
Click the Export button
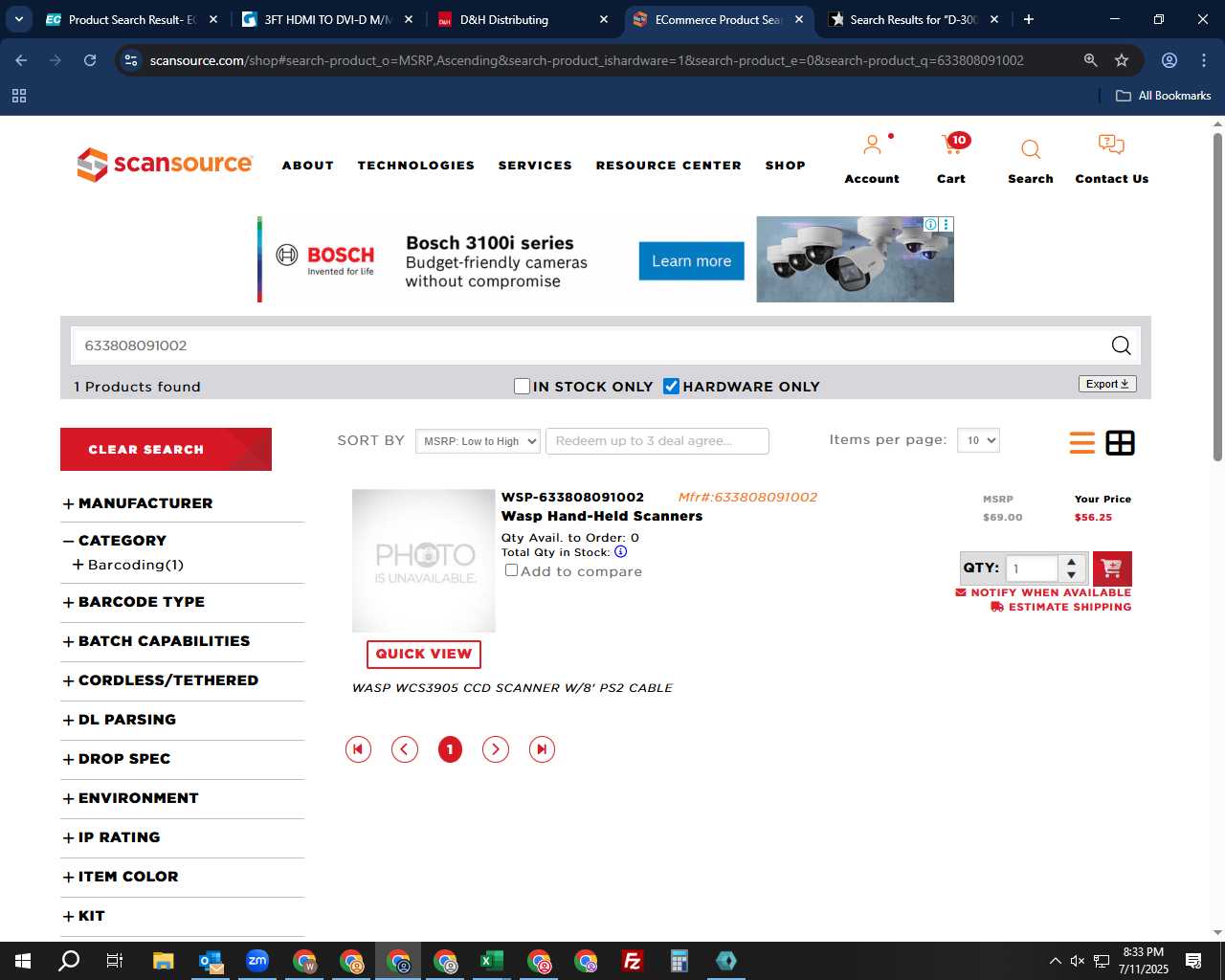1107,384
